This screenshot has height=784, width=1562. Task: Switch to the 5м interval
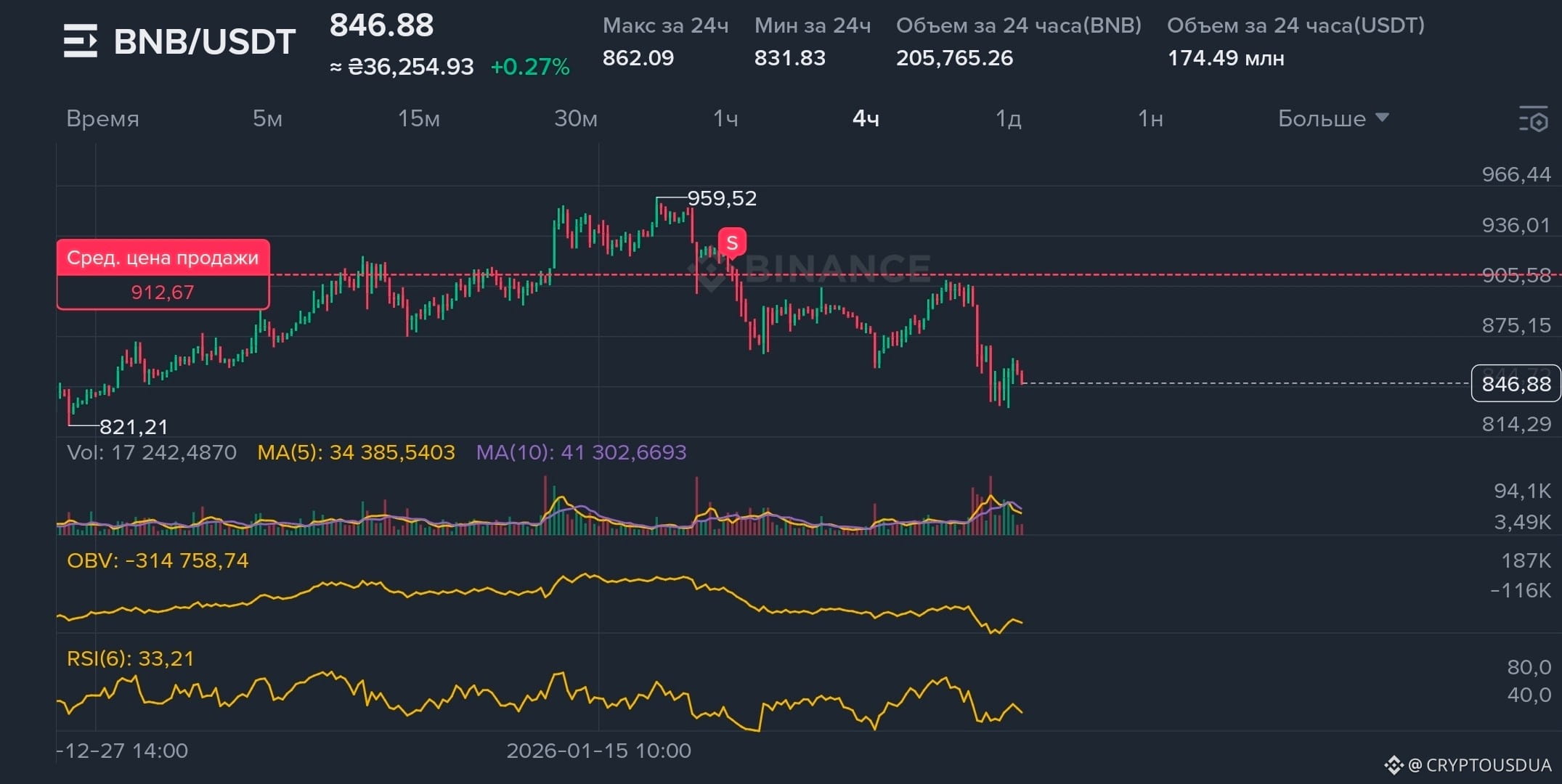[x=267, y=118]
